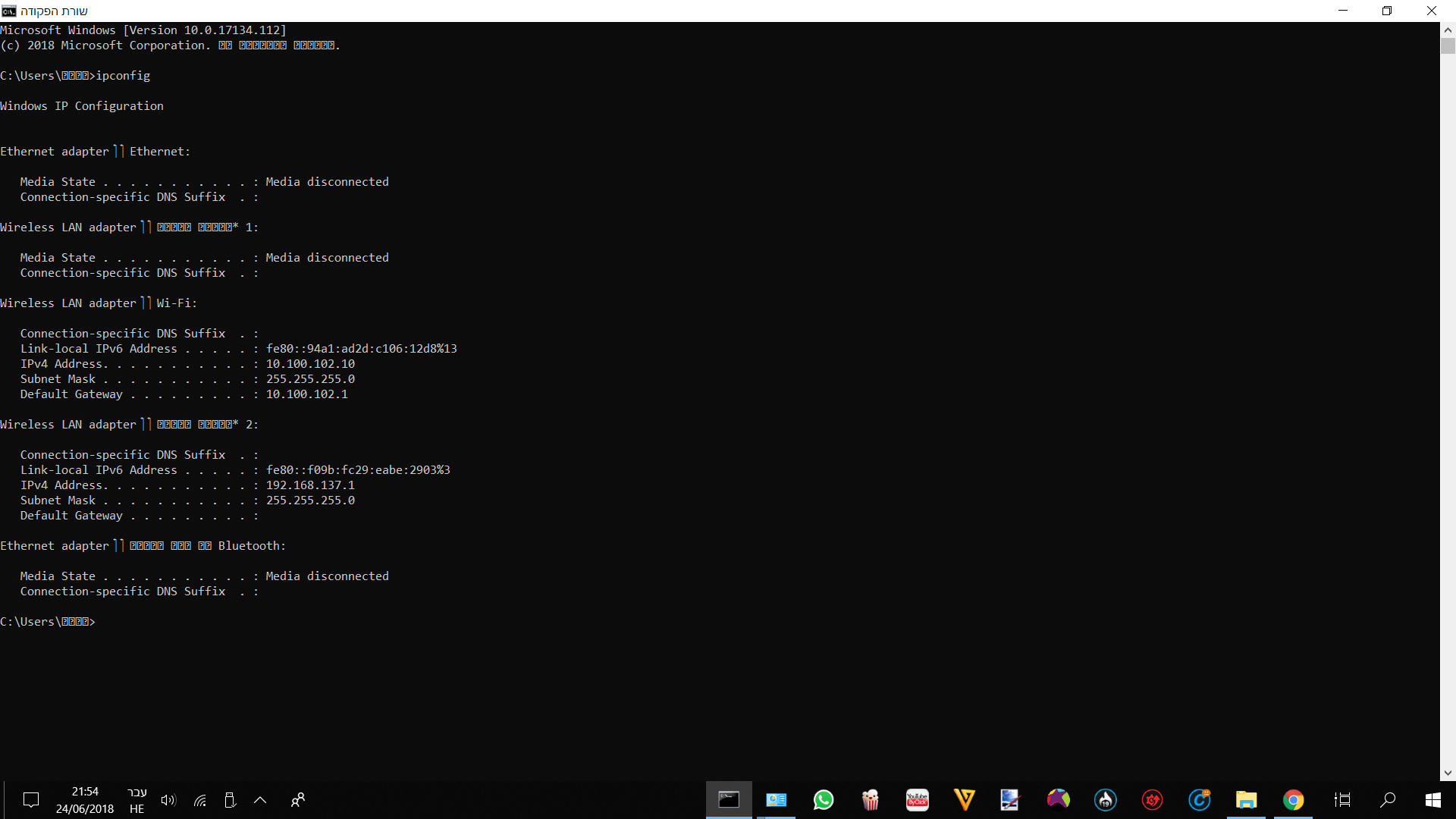Open the blue C app taskbar icon
Image resolution: width=1456 pixels, height=819 pixels.
click(x=1199, y=800)
